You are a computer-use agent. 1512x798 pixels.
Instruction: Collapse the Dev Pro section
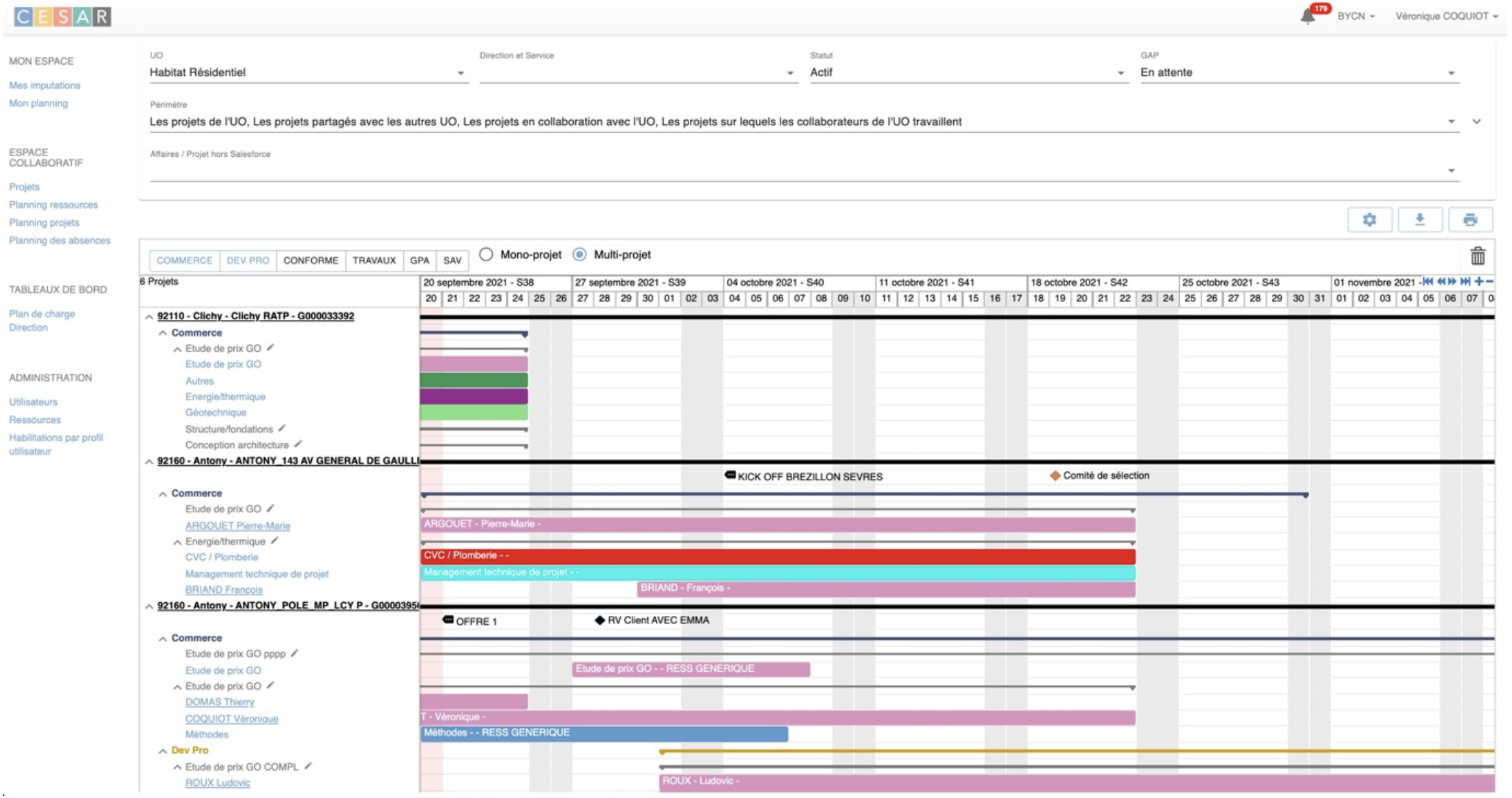162,750
